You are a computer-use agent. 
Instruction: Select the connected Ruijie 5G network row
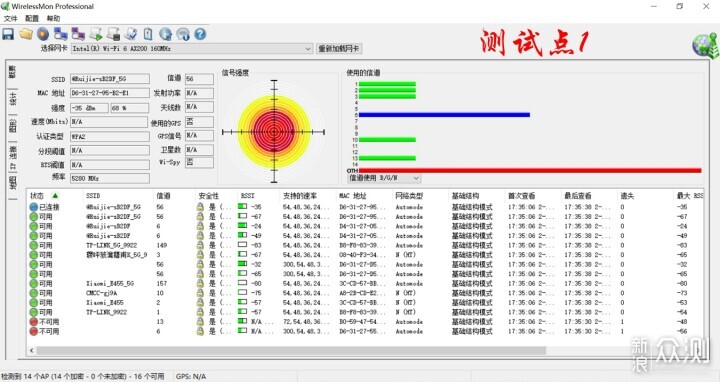pos(365,207)
